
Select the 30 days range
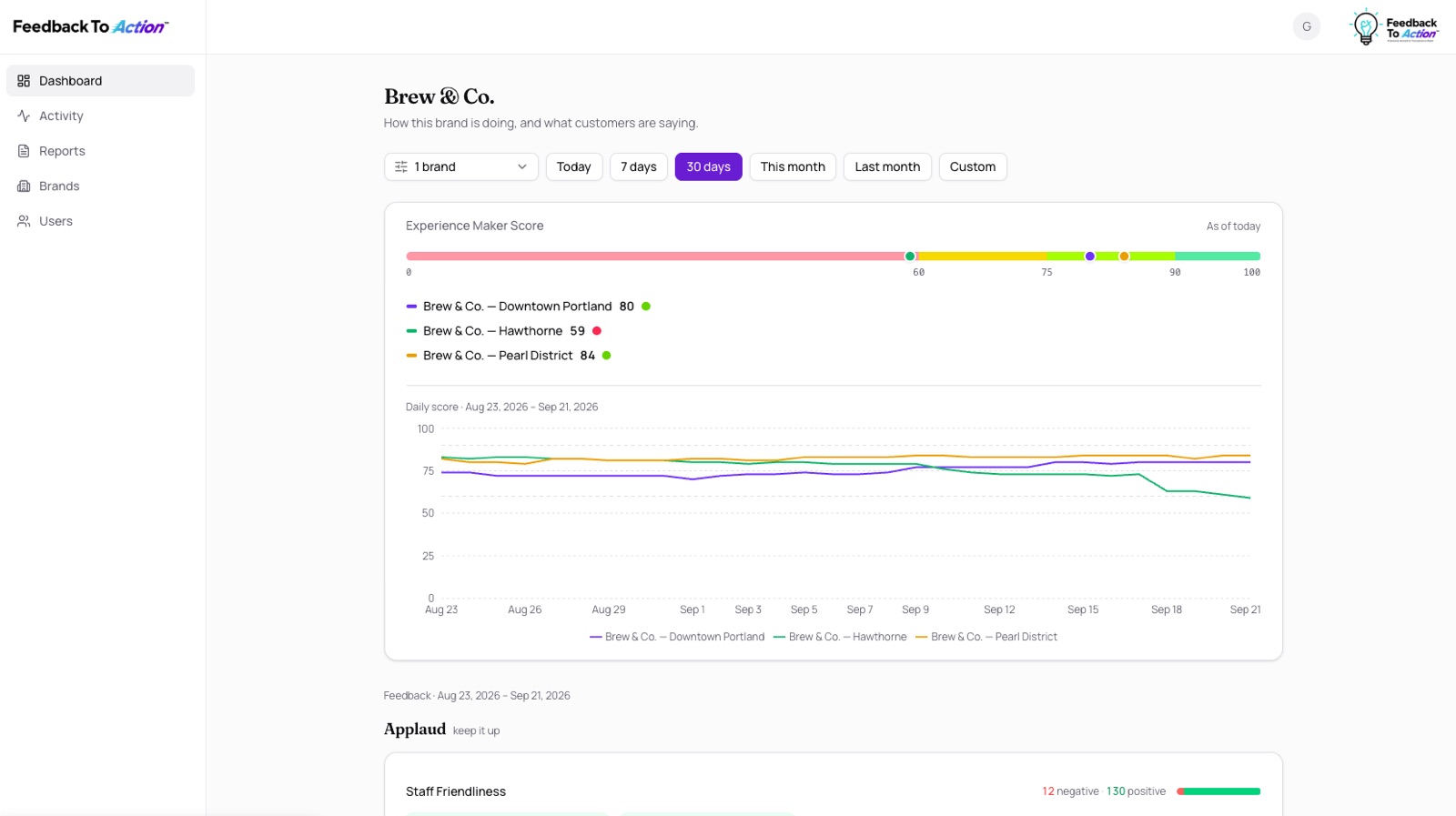tap(709, 166)
